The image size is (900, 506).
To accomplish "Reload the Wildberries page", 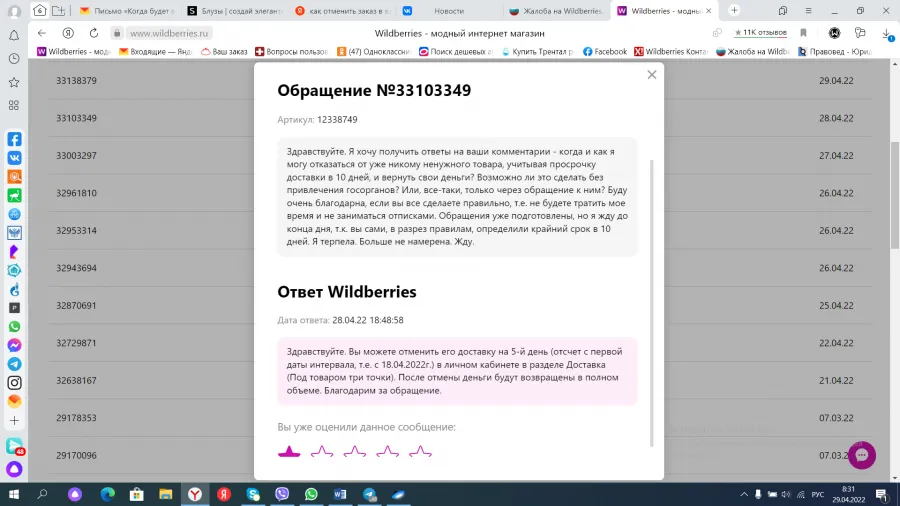I will (94, 33).
